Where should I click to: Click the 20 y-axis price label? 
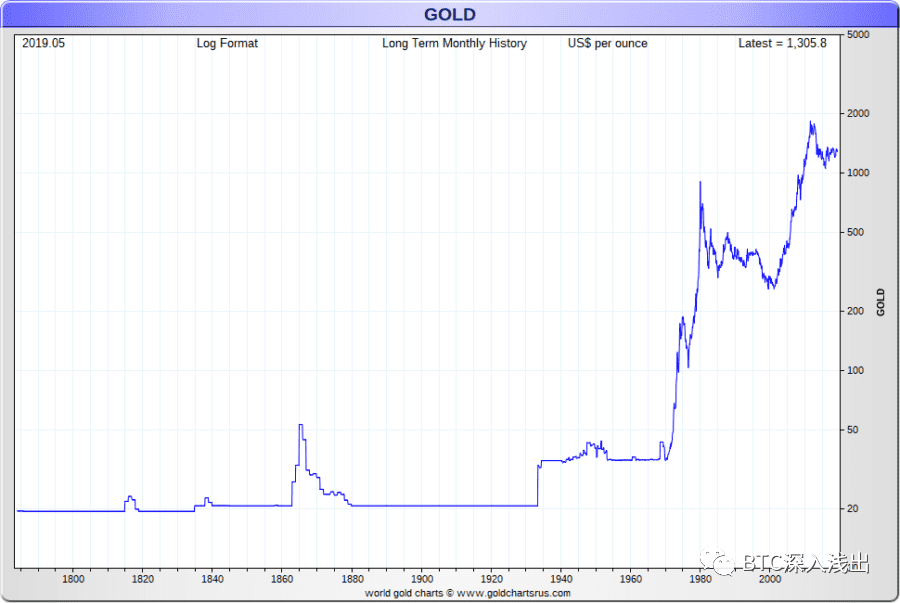[x=852, y=508]
